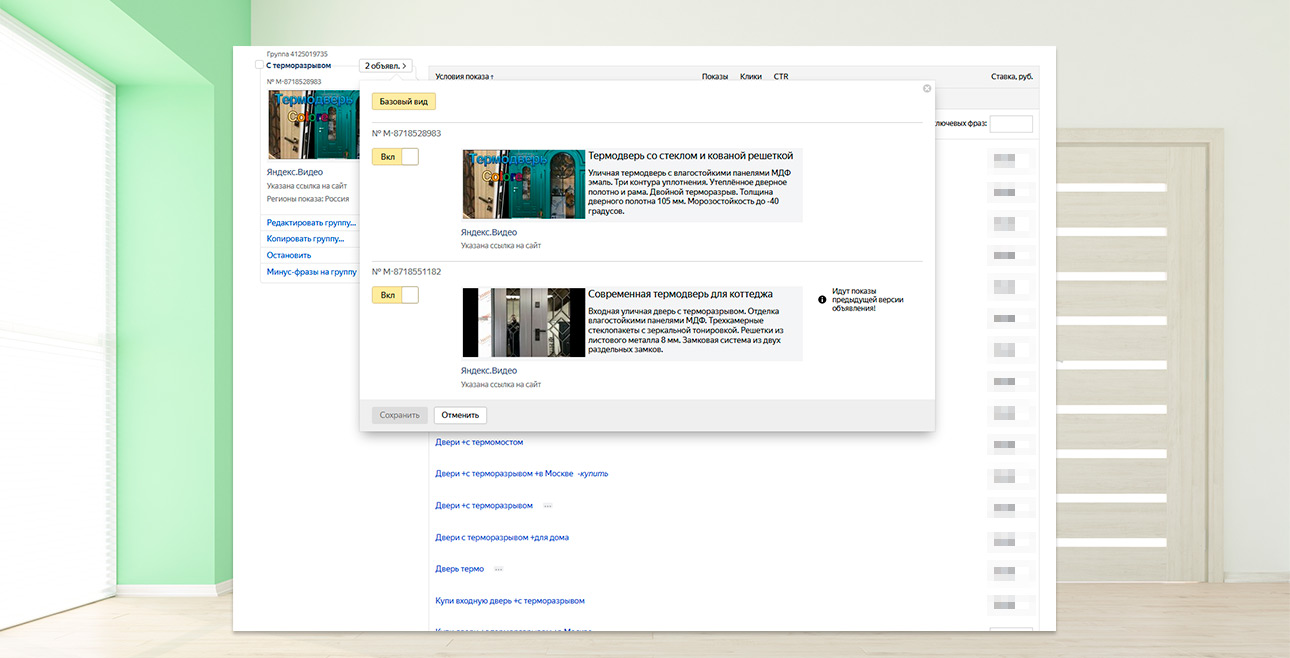The image size is (1290, 658).
Task: Open the teal thermo door ad thumbnail
Action: tap(523, 184)
